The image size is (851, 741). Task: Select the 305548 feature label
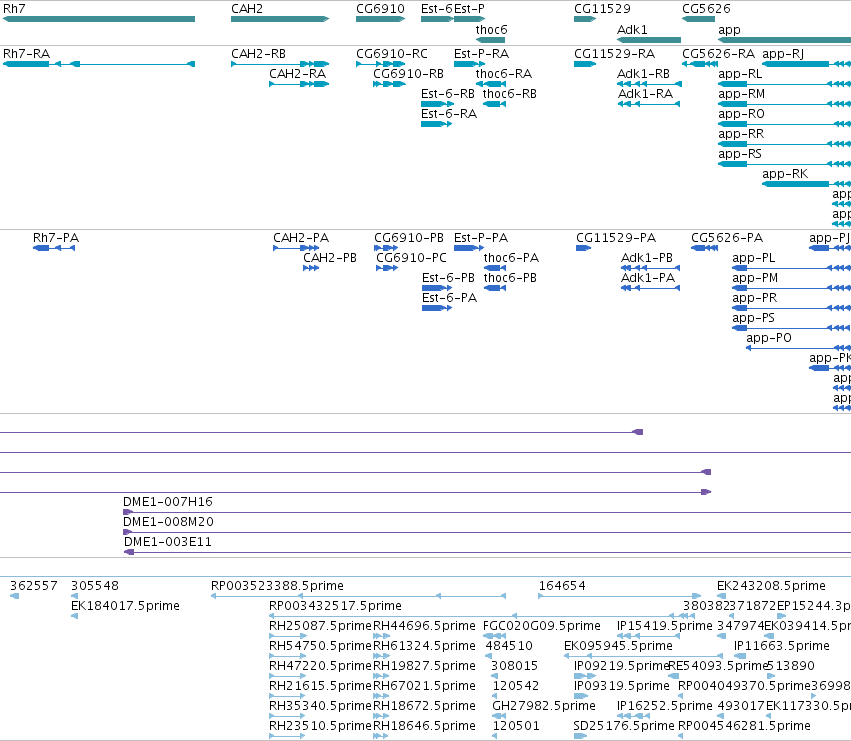pos(95,586)
